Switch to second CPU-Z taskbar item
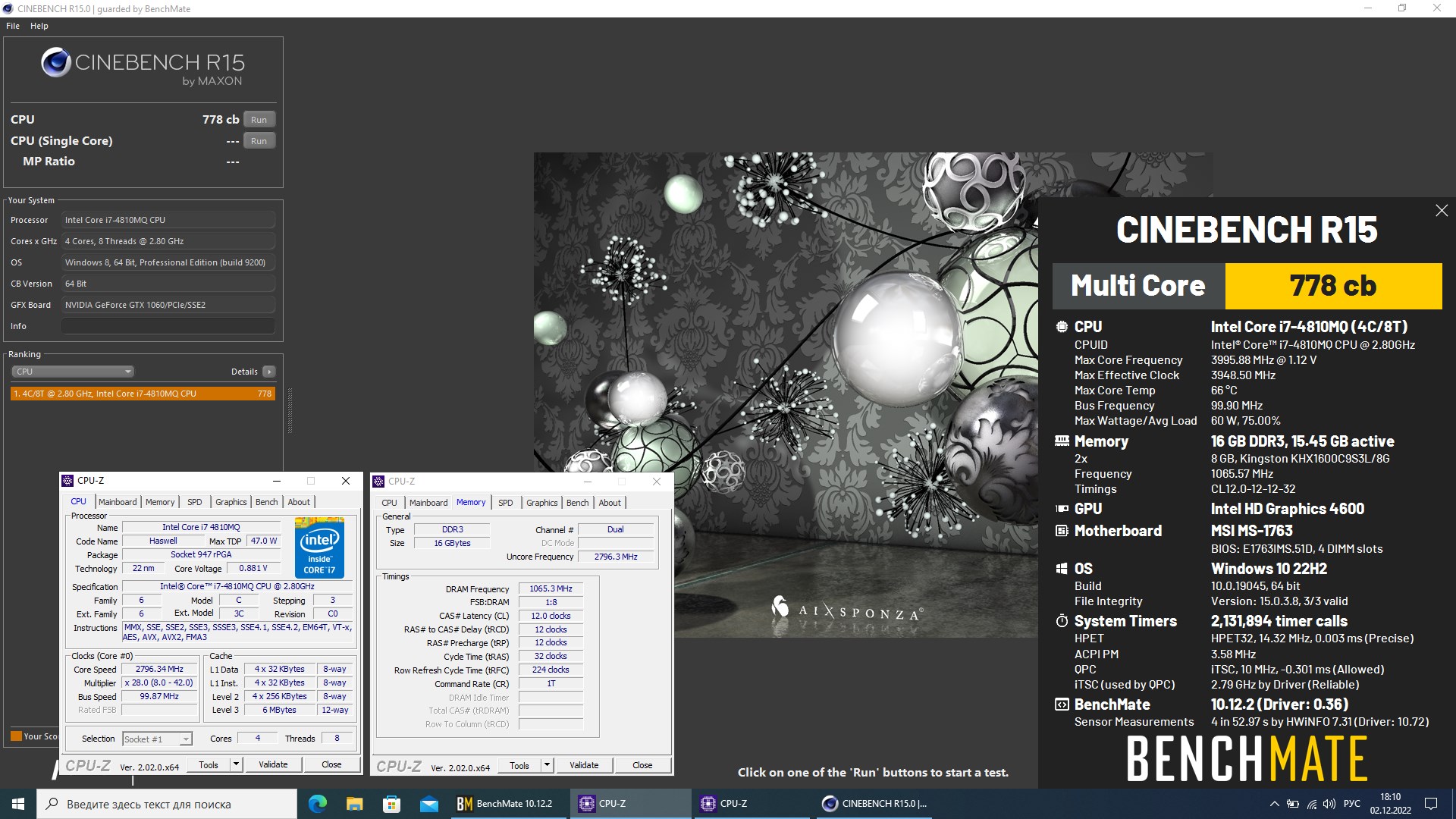The height and width of the screenshot is (819, 1456). [752, 804]
